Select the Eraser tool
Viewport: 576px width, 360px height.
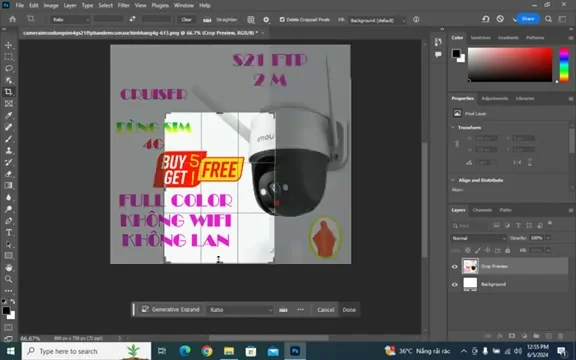[8, 174]
